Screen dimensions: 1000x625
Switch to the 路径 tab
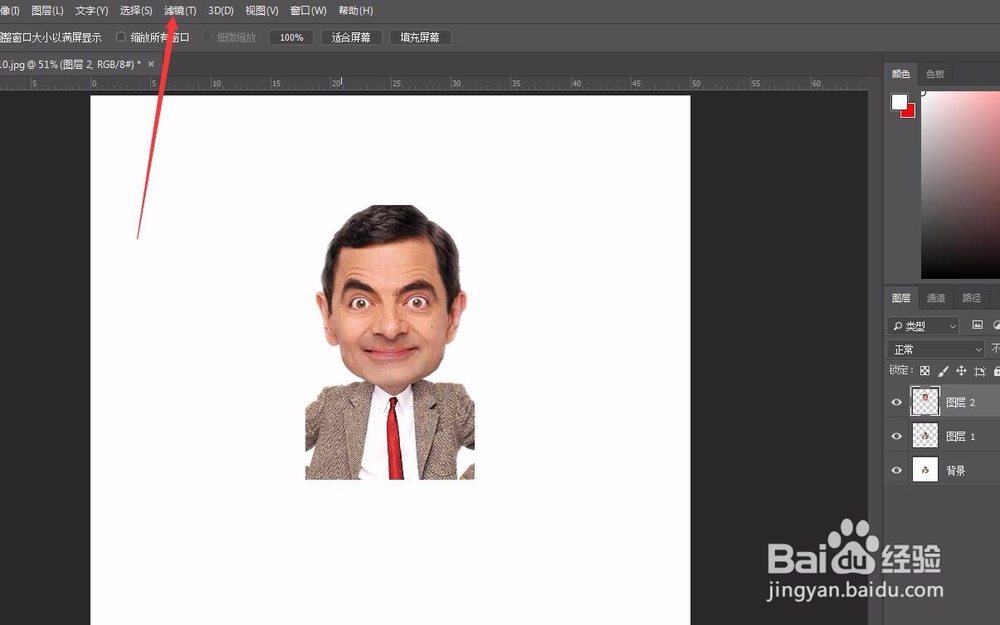coord(971,298)
